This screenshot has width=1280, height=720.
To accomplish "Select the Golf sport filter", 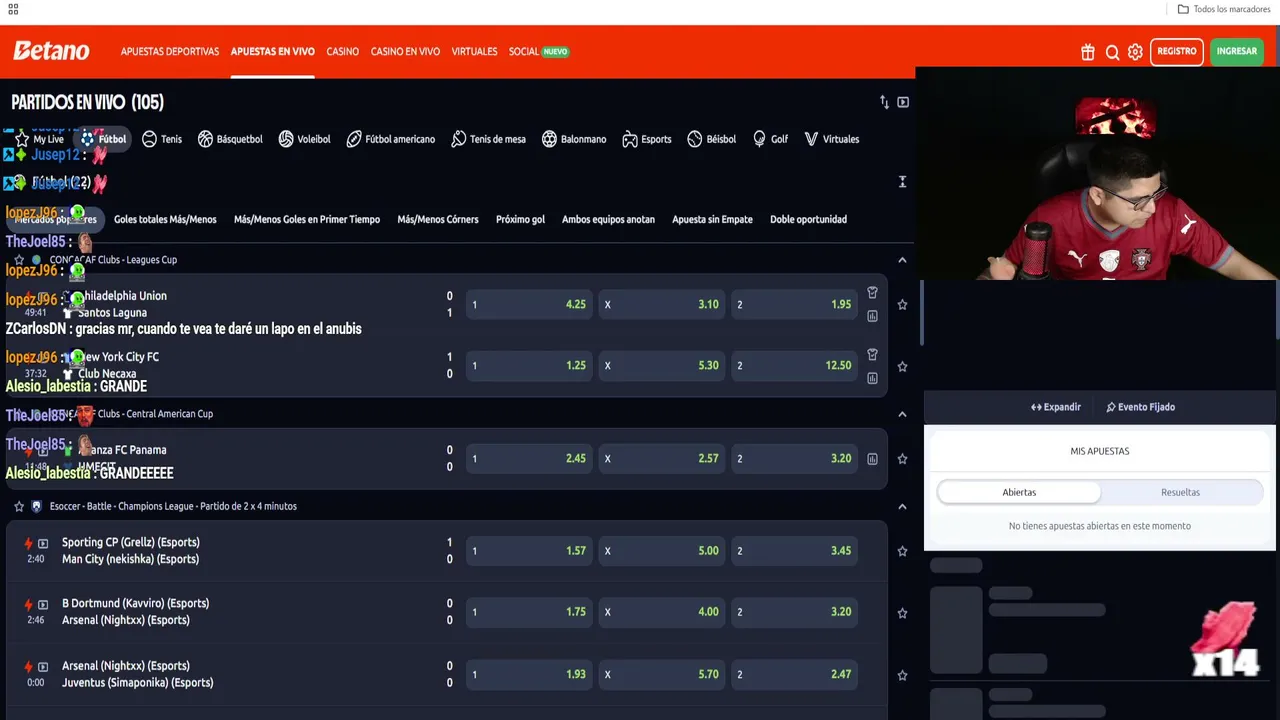I will (770, 139).
